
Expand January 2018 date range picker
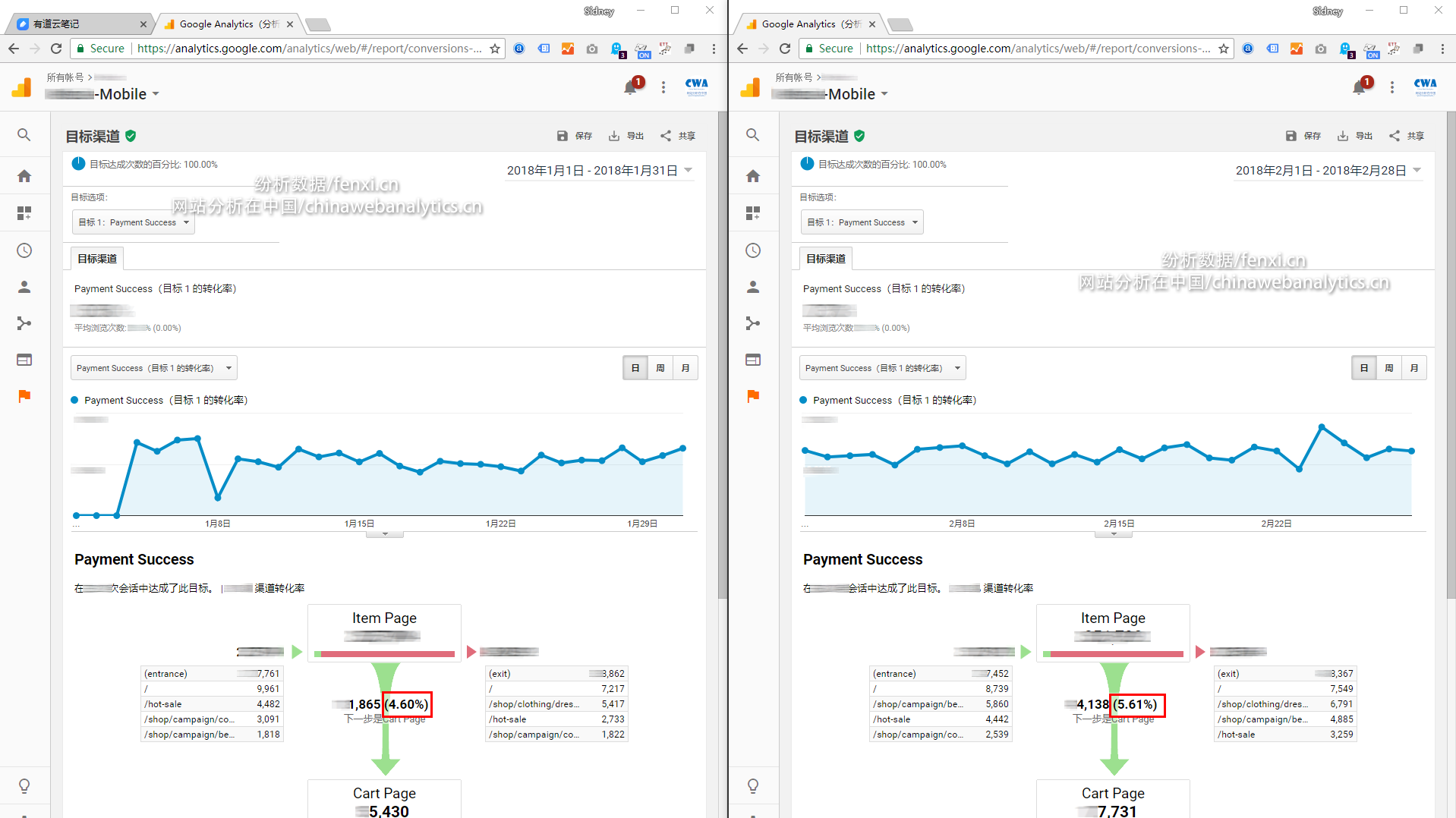pyautogui.click(x=599, y=171)
